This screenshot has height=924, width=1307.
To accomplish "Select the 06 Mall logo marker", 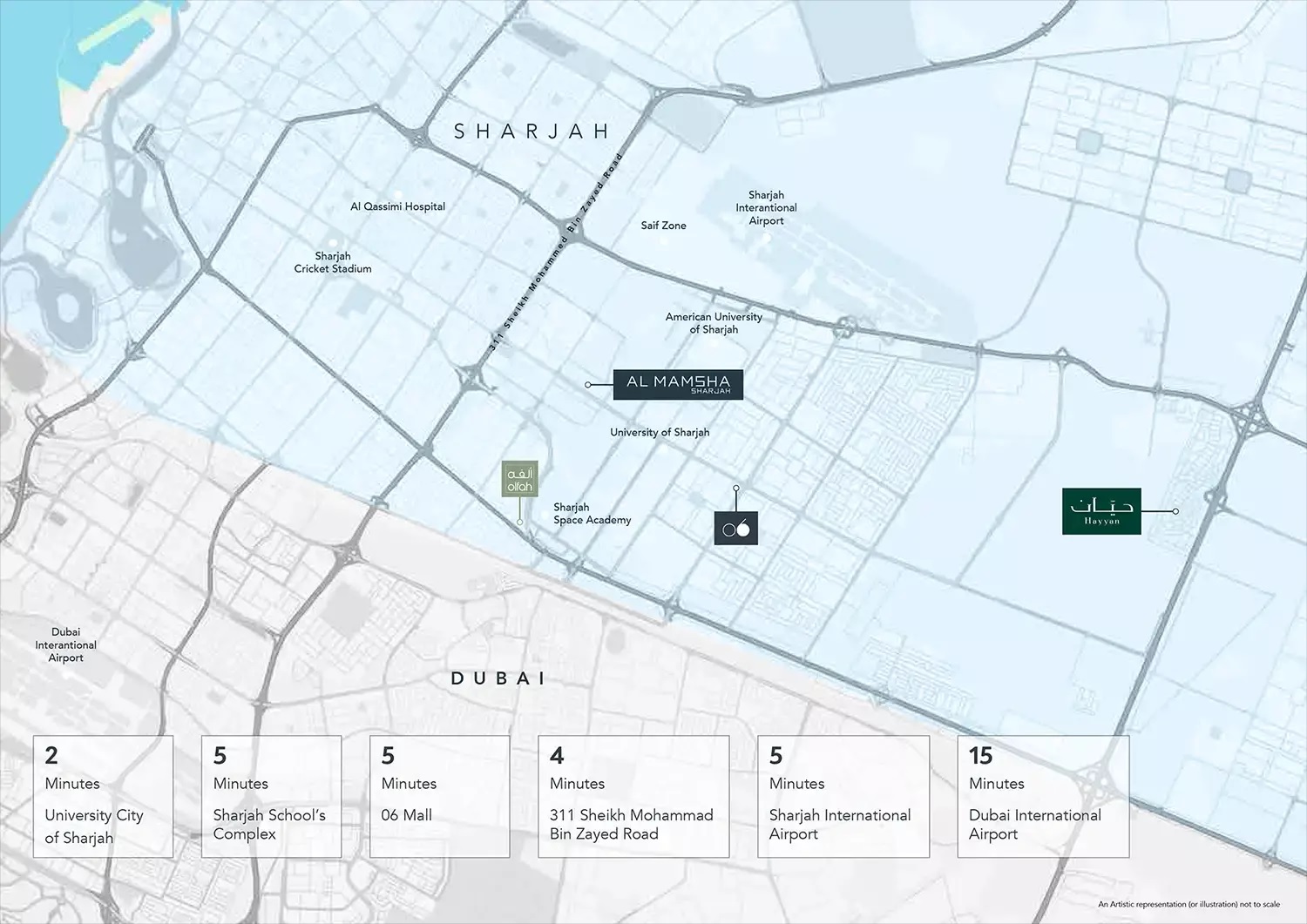I will 736,526.
